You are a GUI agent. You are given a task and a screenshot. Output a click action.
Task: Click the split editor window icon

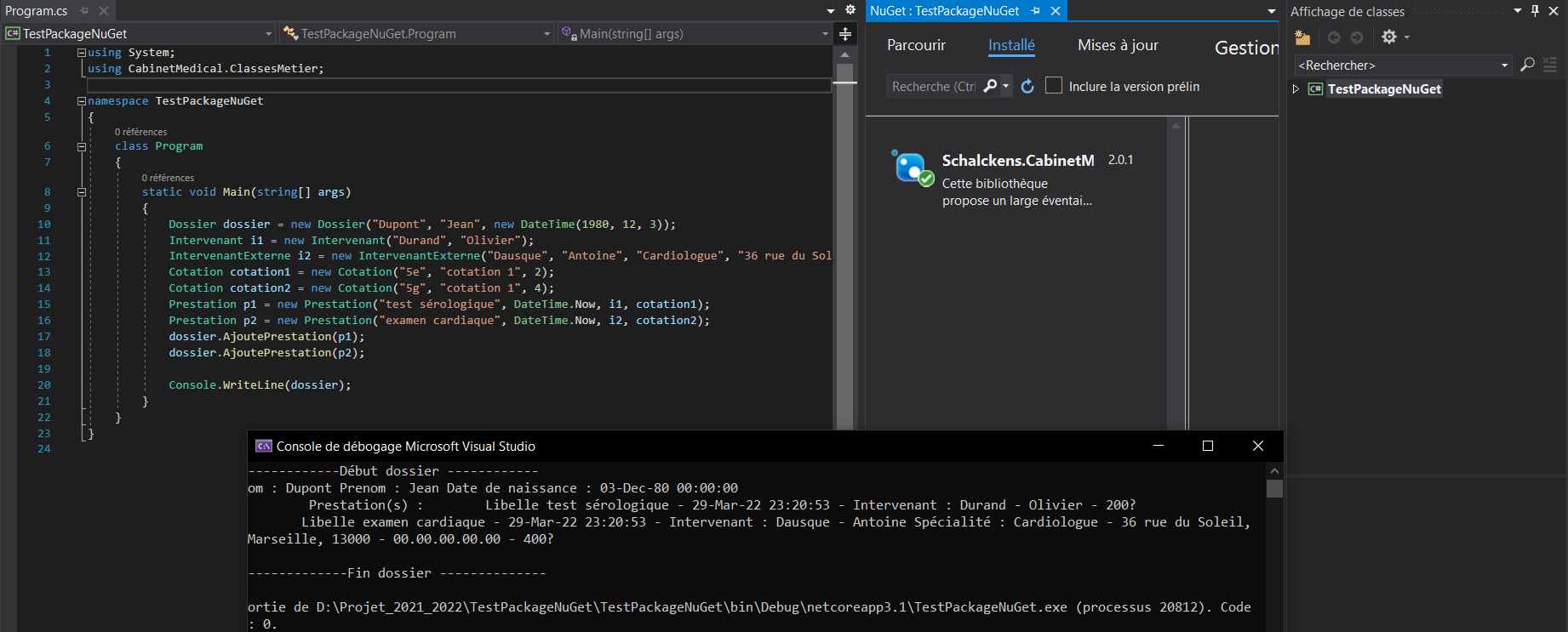pos(845,34)
